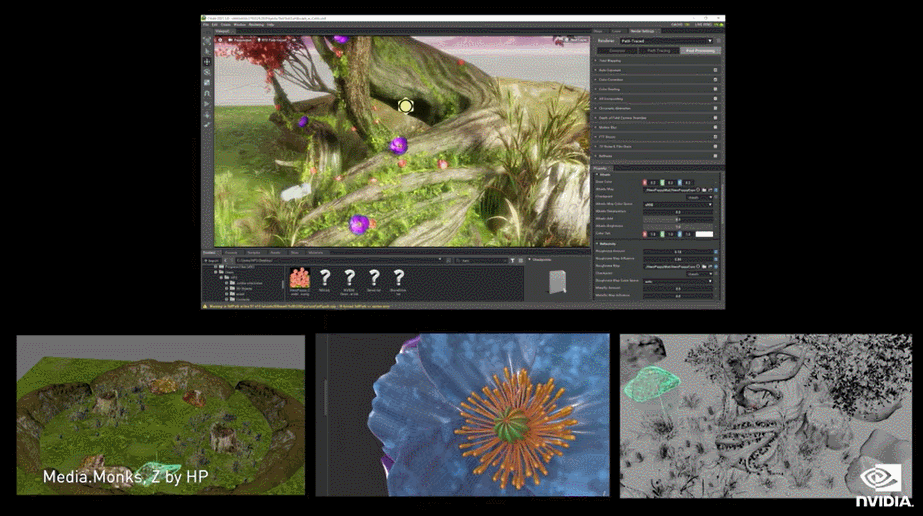Click the tool icon above the brush
The width and height of the screenshot is (923, 516).
pyautogui.click(x=207, y=115)
